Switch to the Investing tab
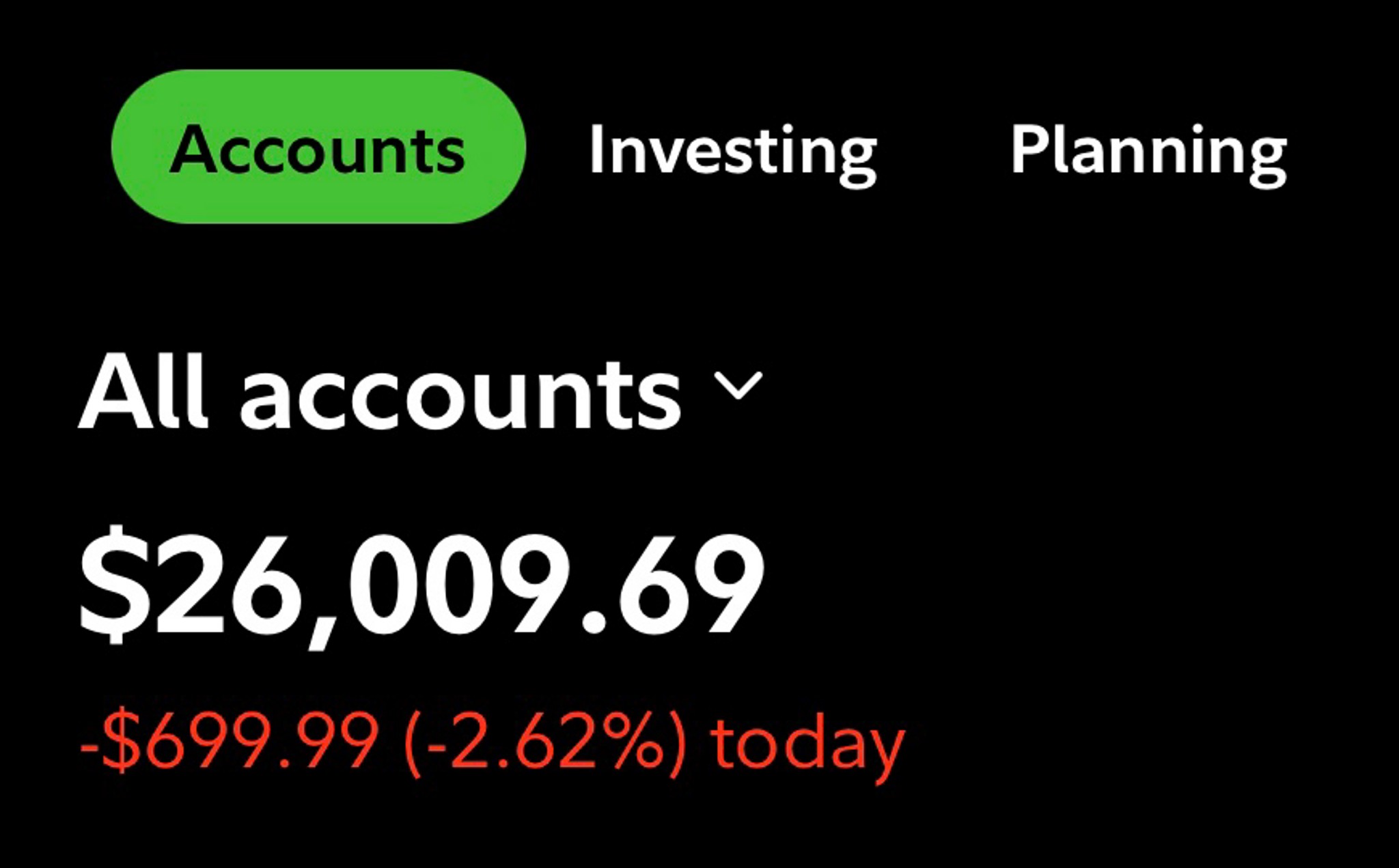The height and width of the screenshot is (868, 1399). pos(732,153)
